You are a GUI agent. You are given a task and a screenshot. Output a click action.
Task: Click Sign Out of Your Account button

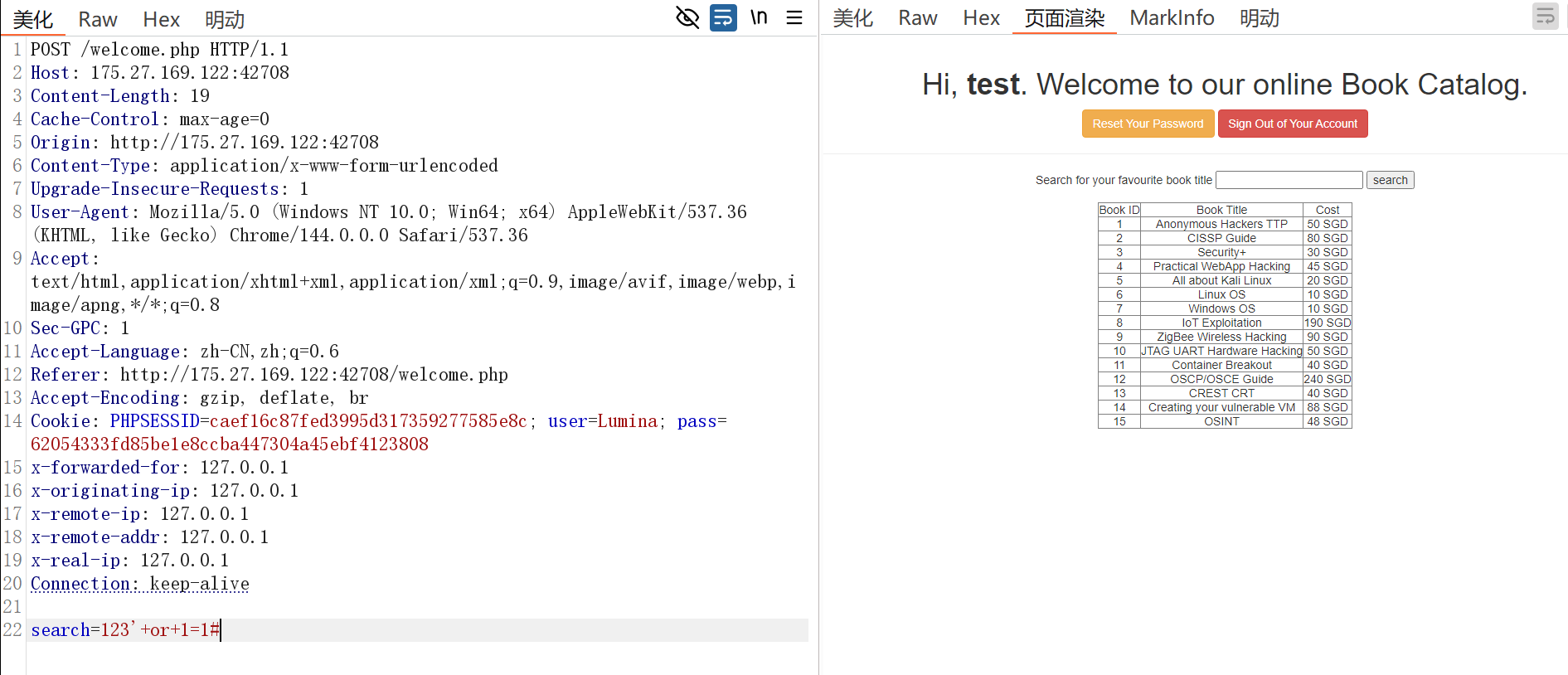pyautogui.click(x=1292, y=124)
